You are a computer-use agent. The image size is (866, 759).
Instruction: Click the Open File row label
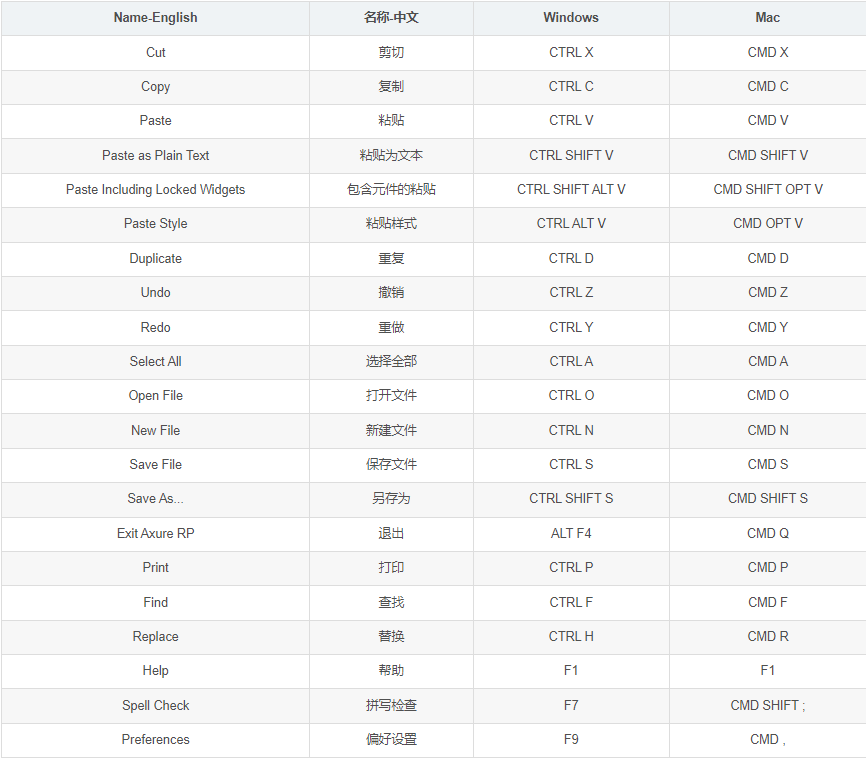point(155,395)
